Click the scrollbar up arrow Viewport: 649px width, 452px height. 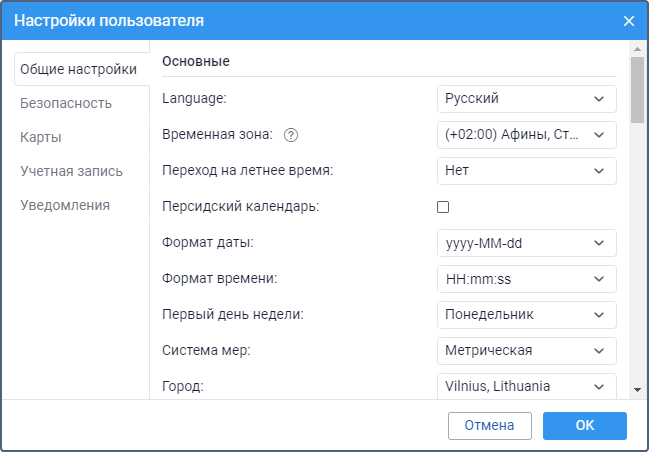[637, 49]
